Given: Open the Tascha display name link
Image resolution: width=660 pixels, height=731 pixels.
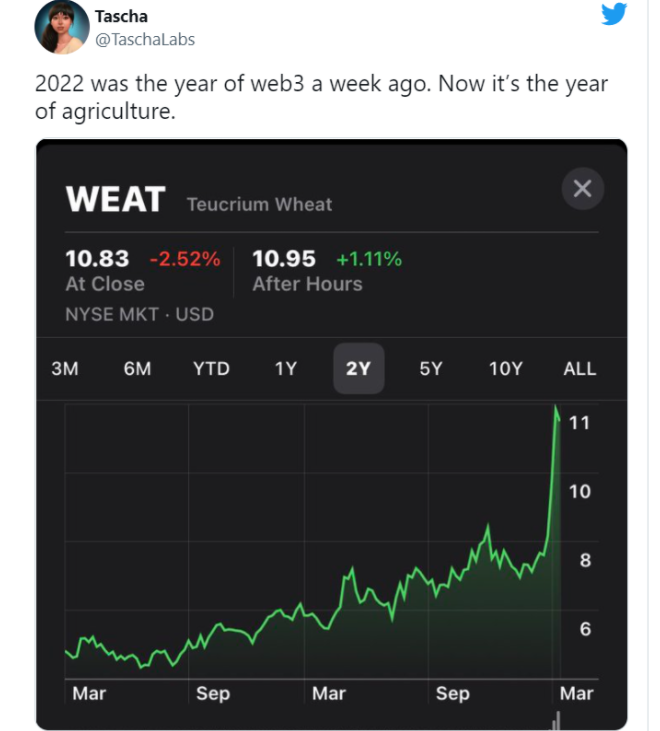Looking at the screenshot, I should point(121,16).
